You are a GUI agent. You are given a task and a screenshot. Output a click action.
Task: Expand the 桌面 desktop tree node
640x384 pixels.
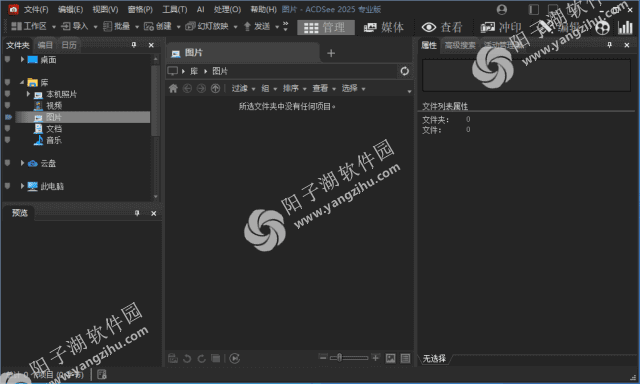[22, 60]
